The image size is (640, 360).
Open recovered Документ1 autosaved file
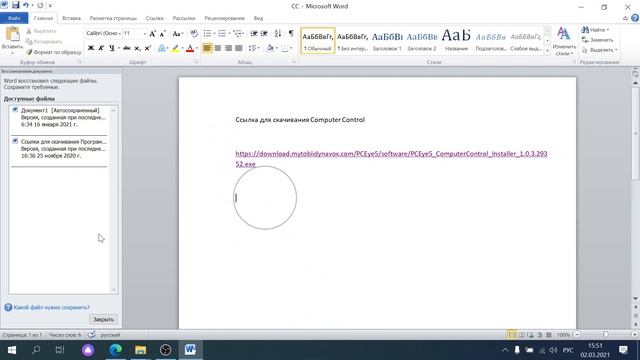click(60, 118)
